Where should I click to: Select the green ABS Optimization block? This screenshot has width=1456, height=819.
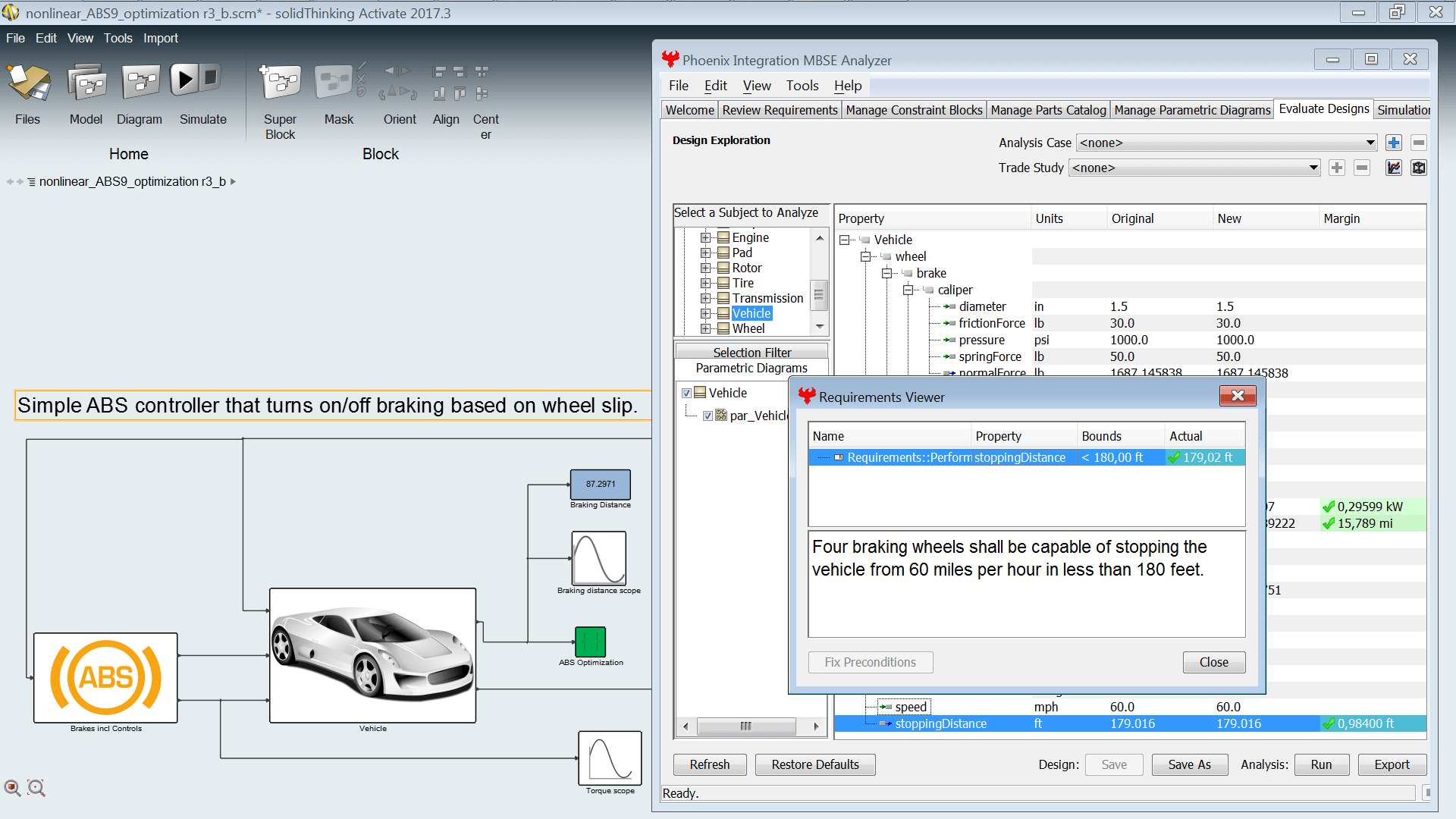tap(590, 642)
